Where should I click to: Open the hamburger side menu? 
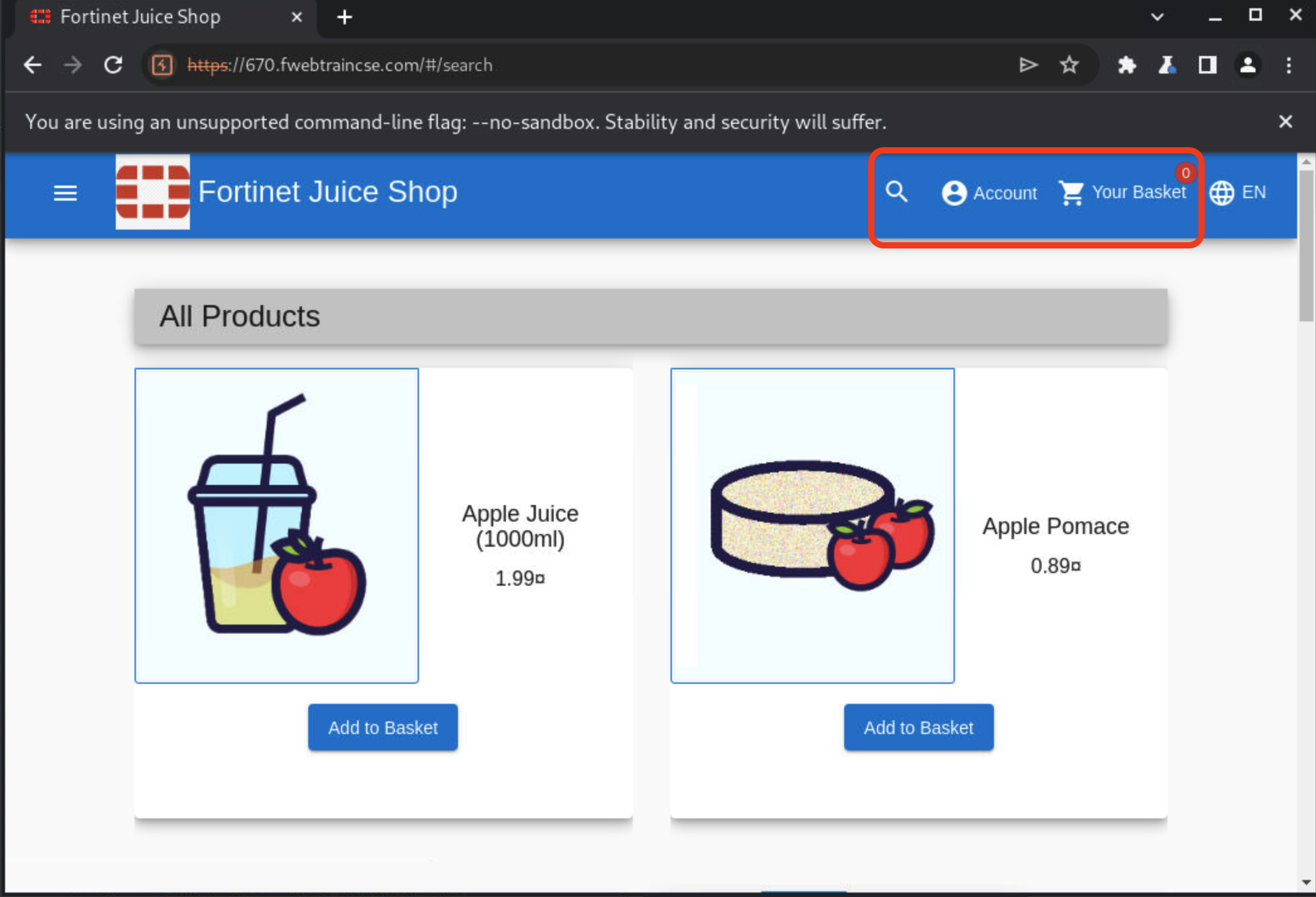click(x=65, y=192)
